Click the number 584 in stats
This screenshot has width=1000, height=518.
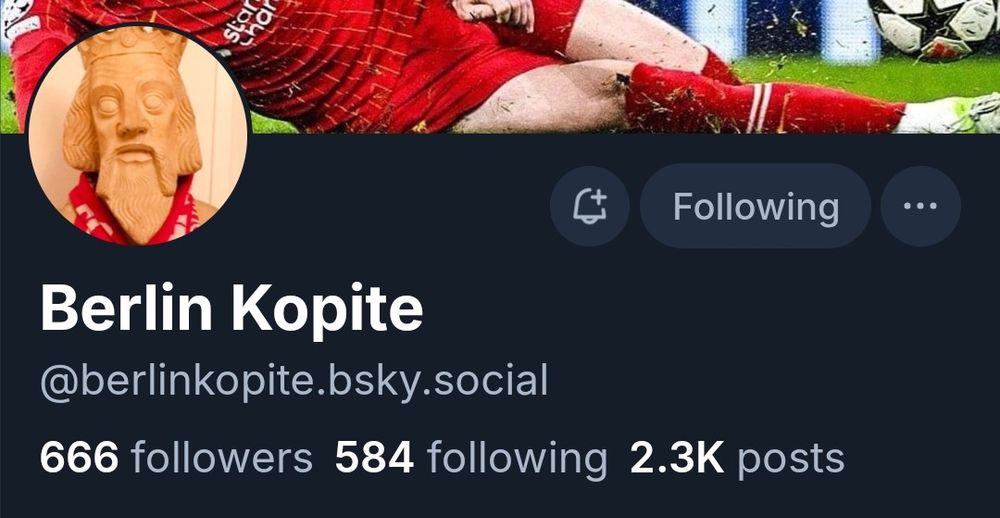(x=374, y=459)
